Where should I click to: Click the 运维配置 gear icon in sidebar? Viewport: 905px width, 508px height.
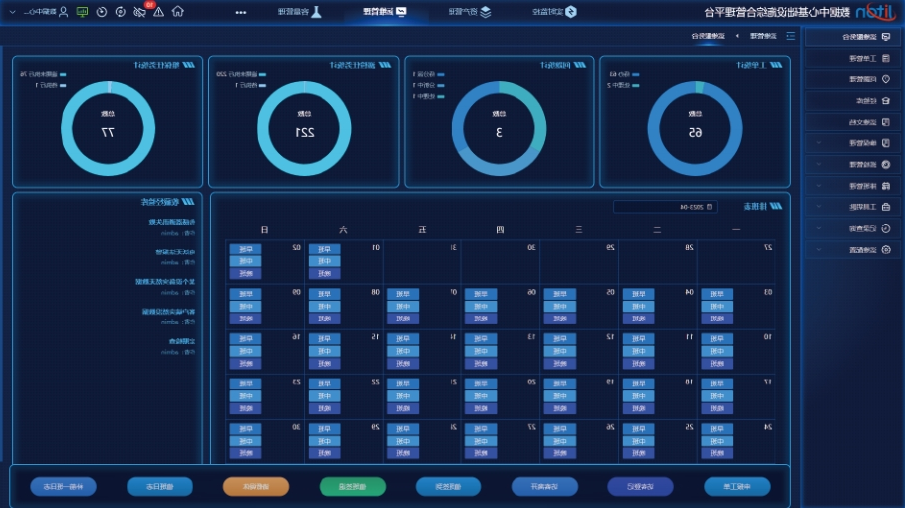[x=885, y=249]
